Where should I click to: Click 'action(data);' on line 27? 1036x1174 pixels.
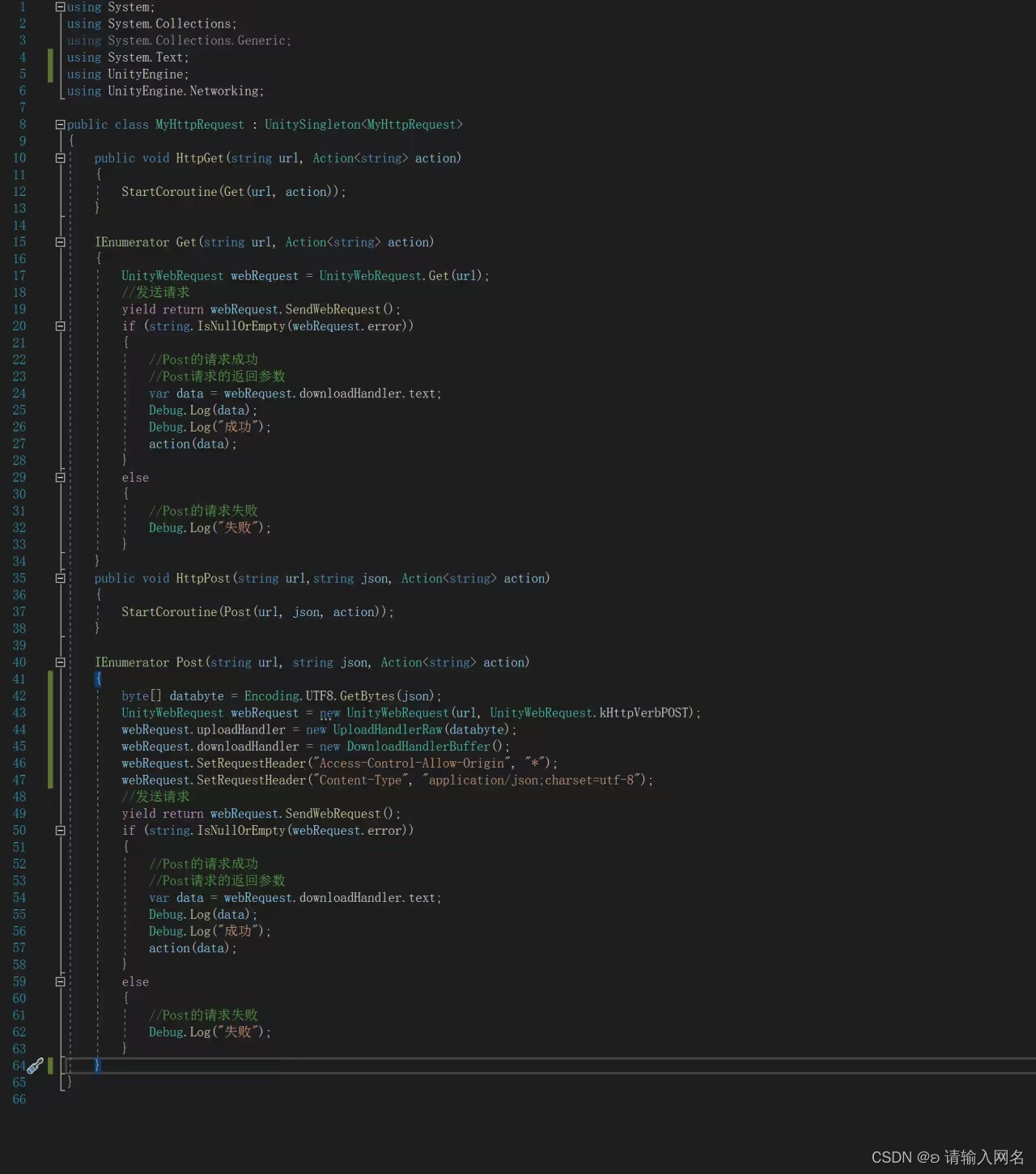click(193, 444)
